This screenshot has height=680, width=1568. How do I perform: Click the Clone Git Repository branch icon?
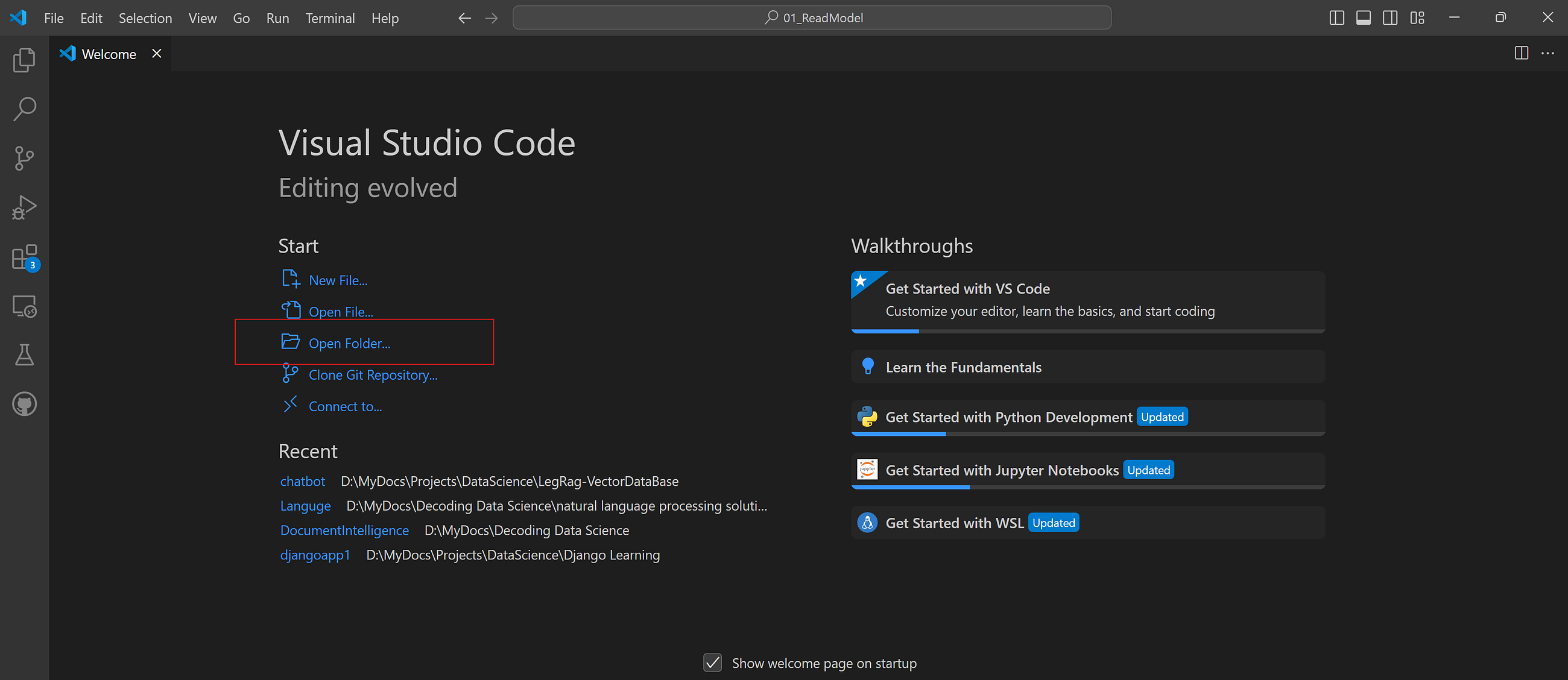[x=290, y=373]
